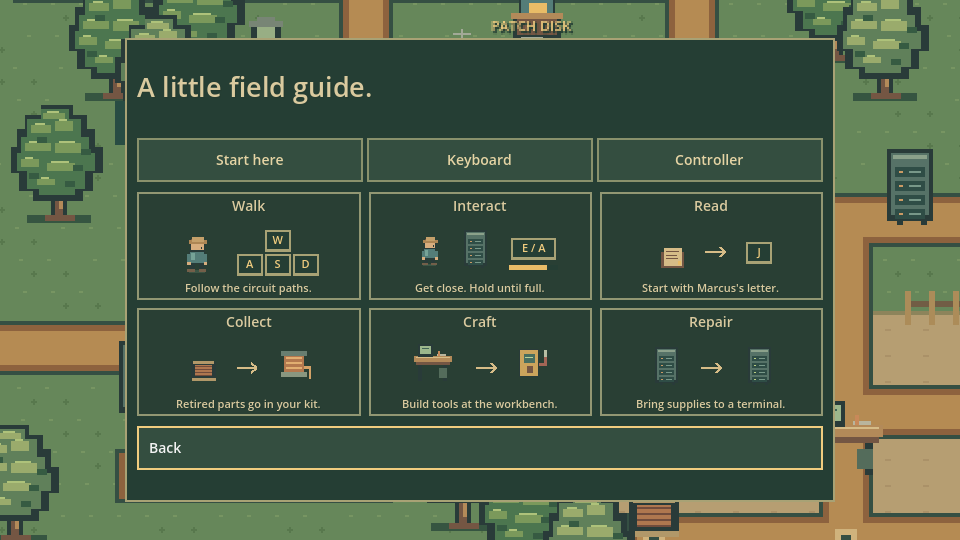The height and width of the screenshot is (540, 960).
Task: Click the workbench icon in Craft card
Action: click(x=433, y=361)
